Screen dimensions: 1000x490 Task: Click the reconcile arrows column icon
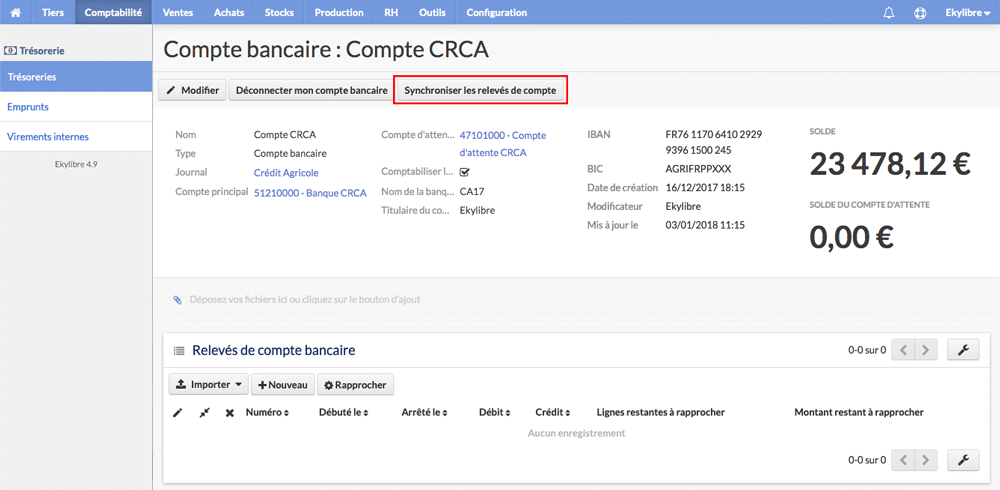pos(204,413)
